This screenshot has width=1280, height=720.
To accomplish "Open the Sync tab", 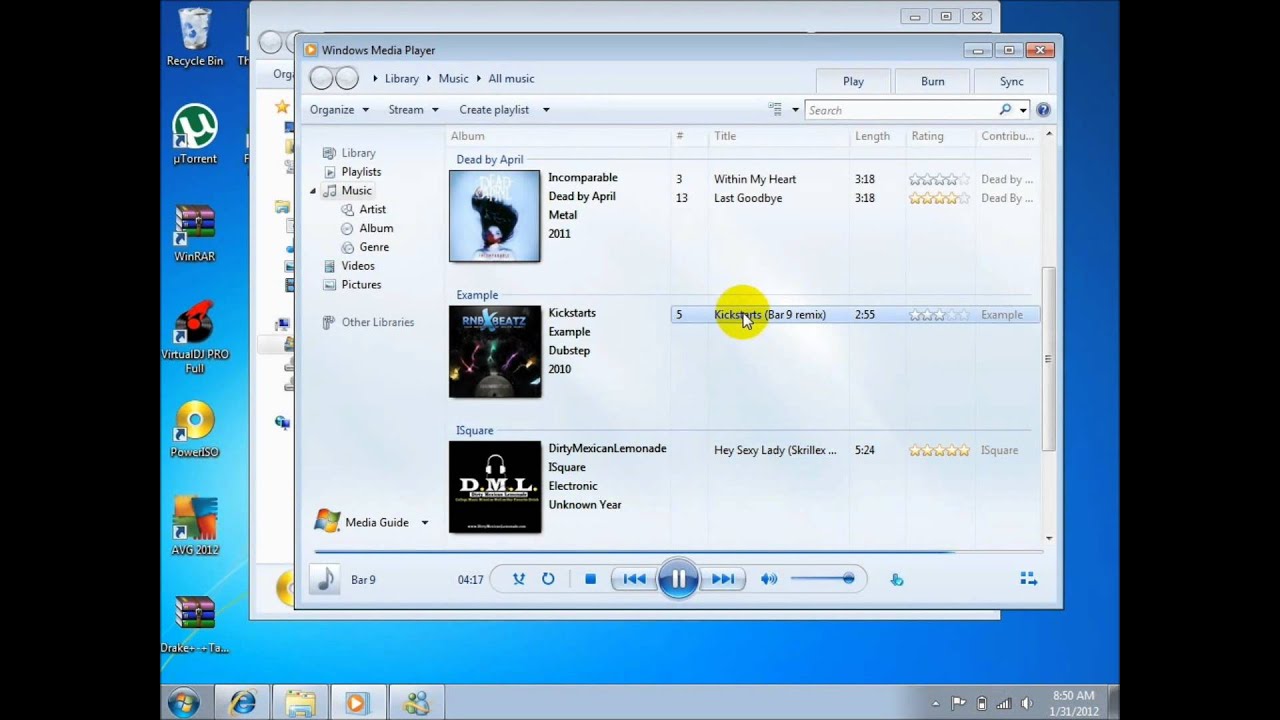I will tap(1012, 81).
